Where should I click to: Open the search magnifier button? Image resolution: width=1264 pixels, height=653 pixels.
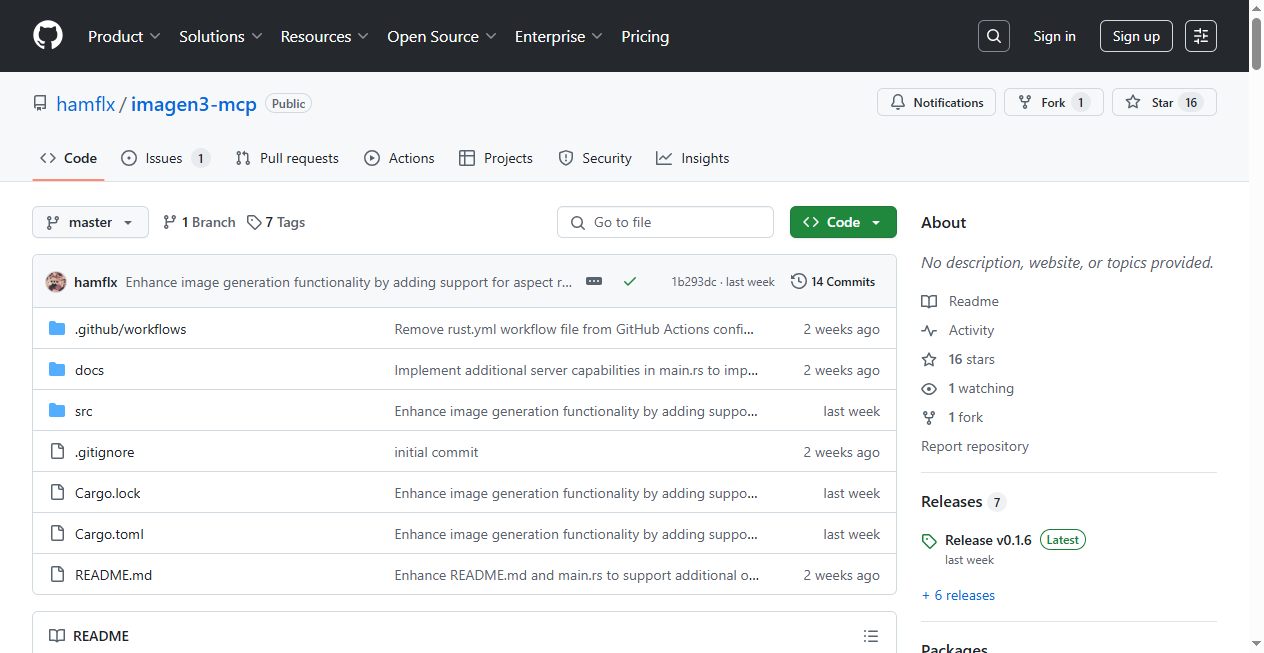[x=993, y=36]
